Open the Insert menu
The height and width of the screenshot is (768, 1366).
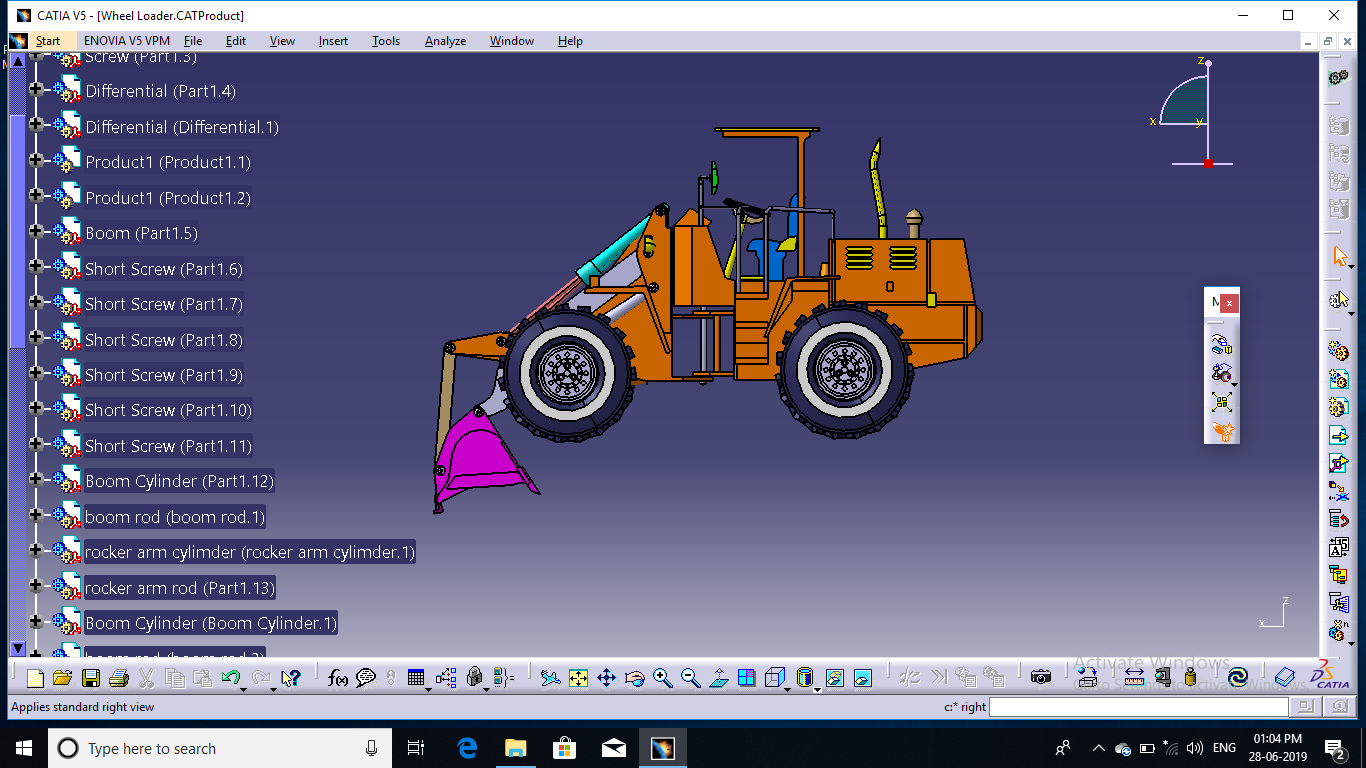(x=333, y=41)
